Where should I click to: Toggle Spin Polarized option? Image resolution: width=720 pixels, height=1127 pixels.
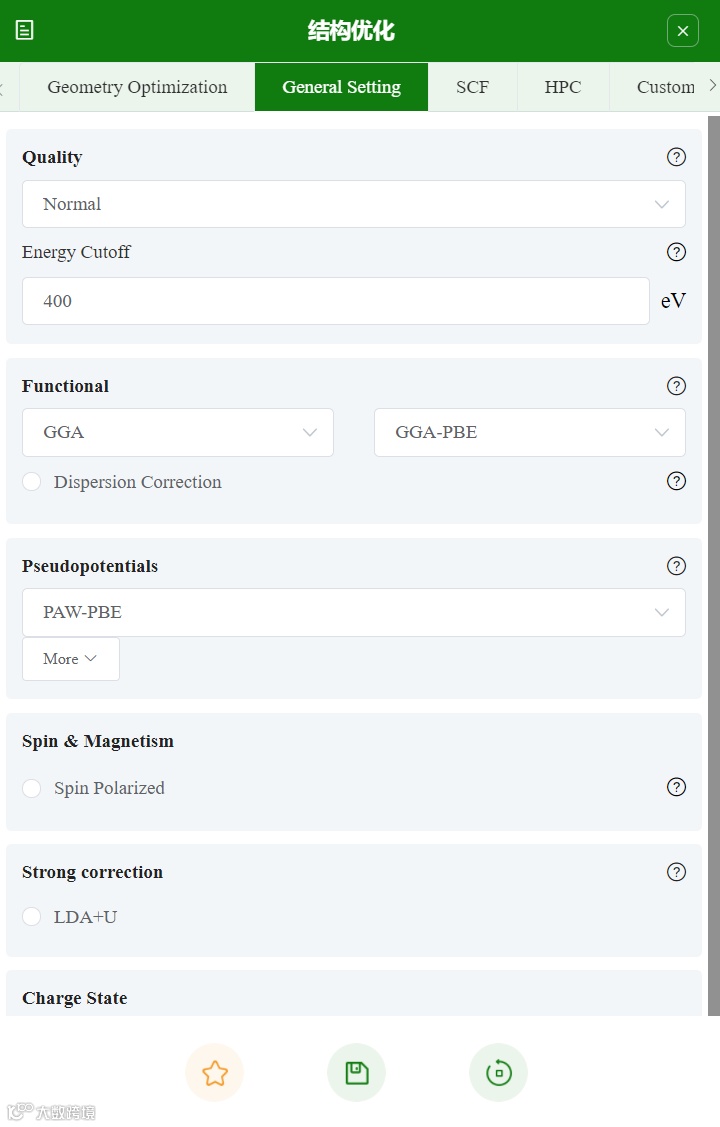[x=32, y=788]
